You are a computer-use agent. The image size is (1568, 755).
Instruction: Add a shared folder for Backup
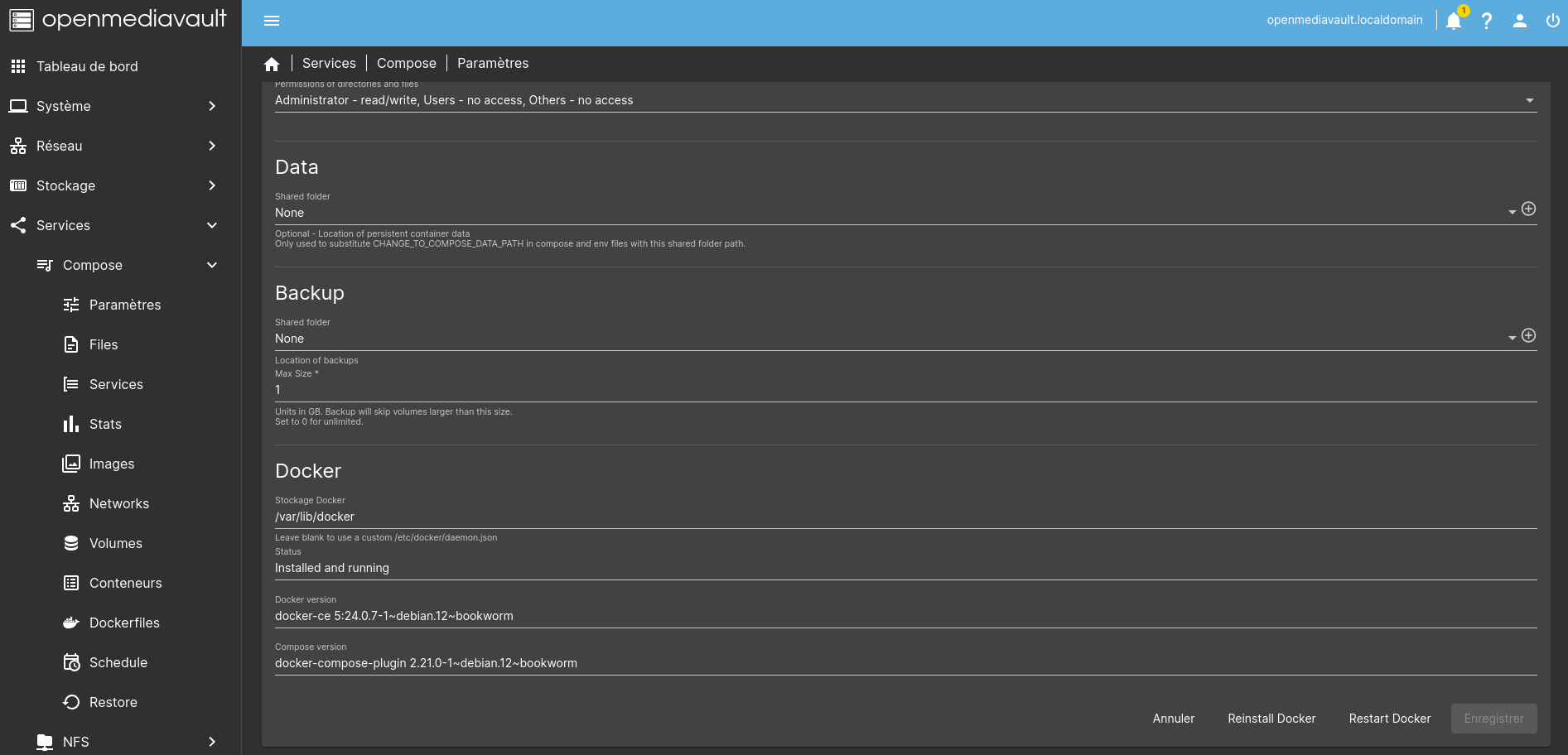pos(1529,335)
